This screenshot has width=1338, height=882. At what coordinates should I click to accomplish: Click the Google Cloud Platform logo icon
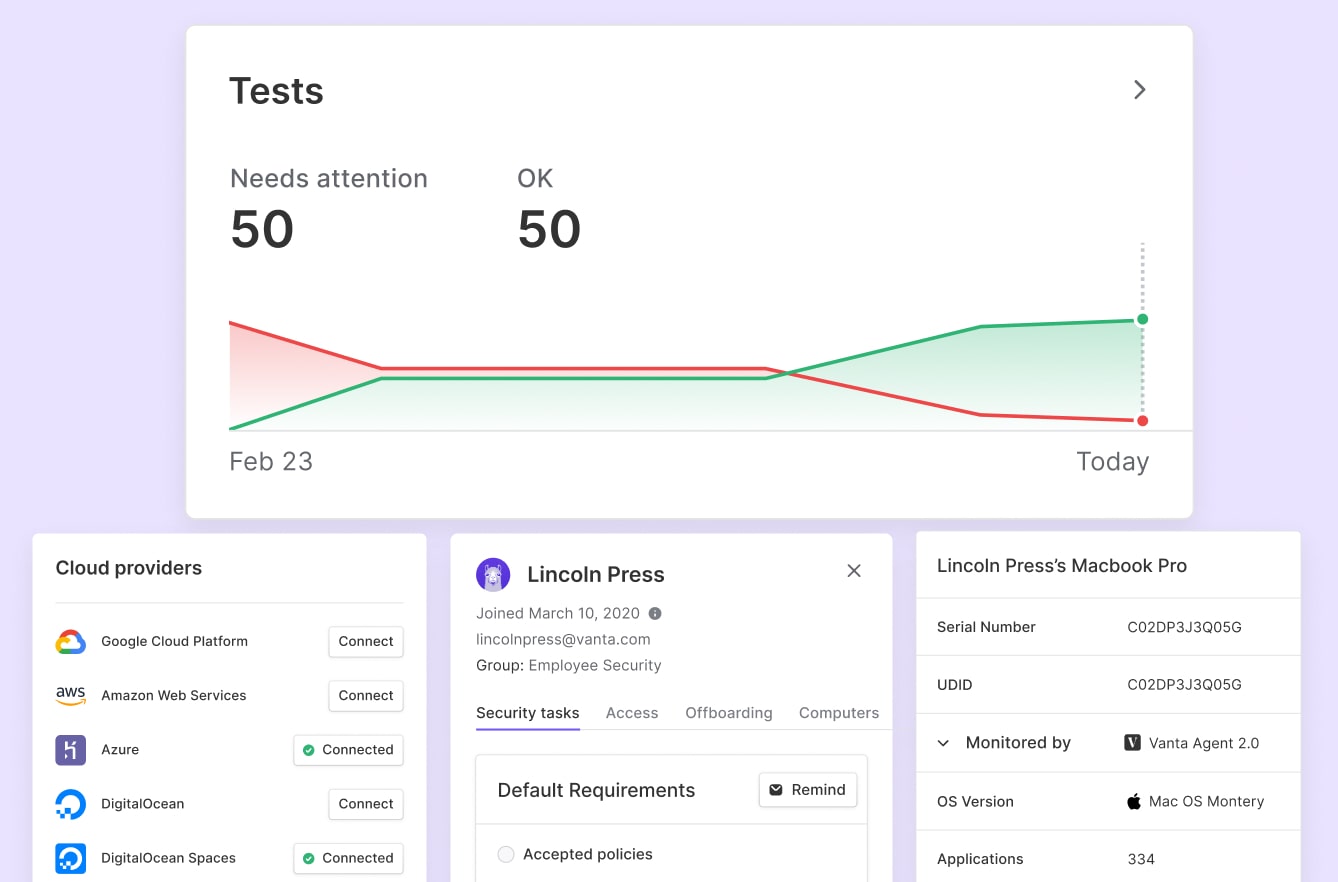[70, 642]
